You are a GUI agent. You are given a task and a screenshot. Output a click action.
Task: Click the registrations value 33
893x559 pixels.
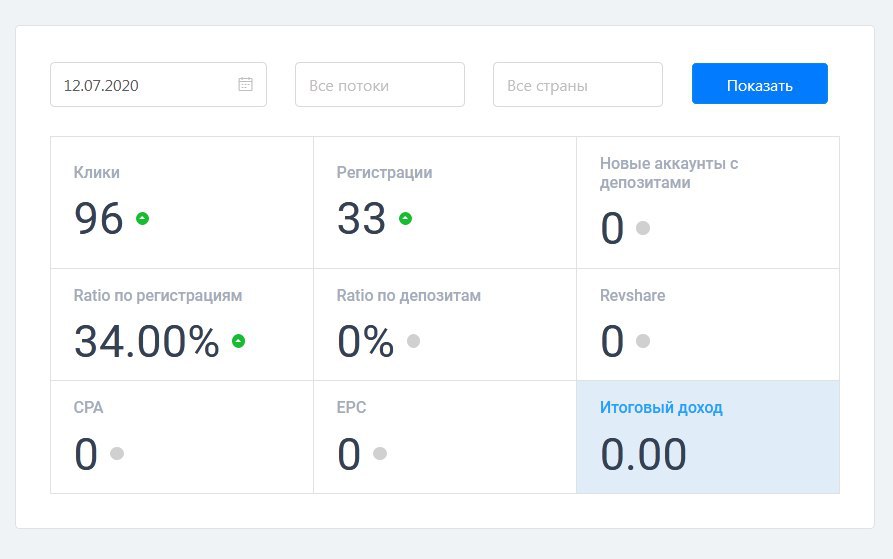[362, 219]
